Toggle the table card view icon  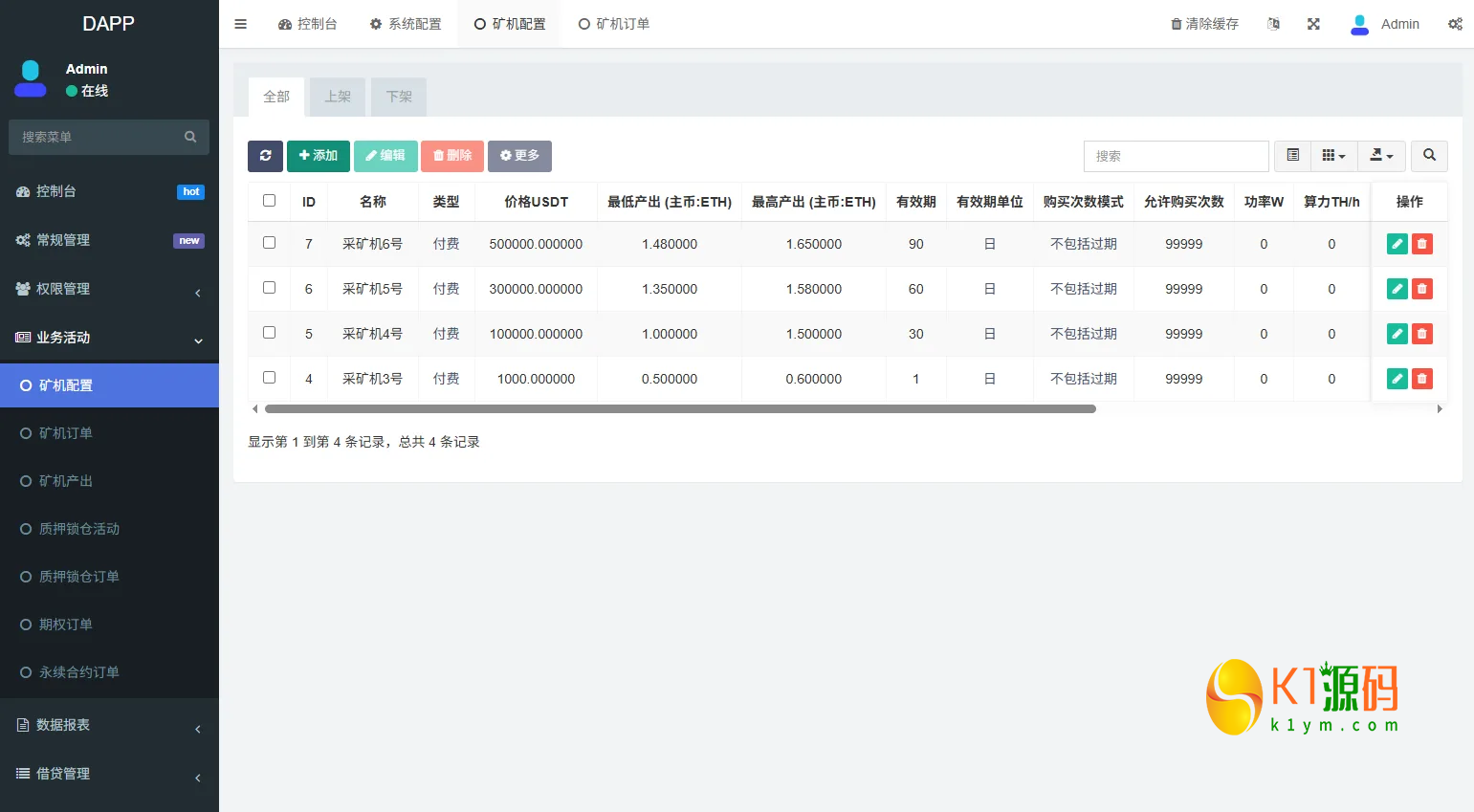coord(1292,156)
